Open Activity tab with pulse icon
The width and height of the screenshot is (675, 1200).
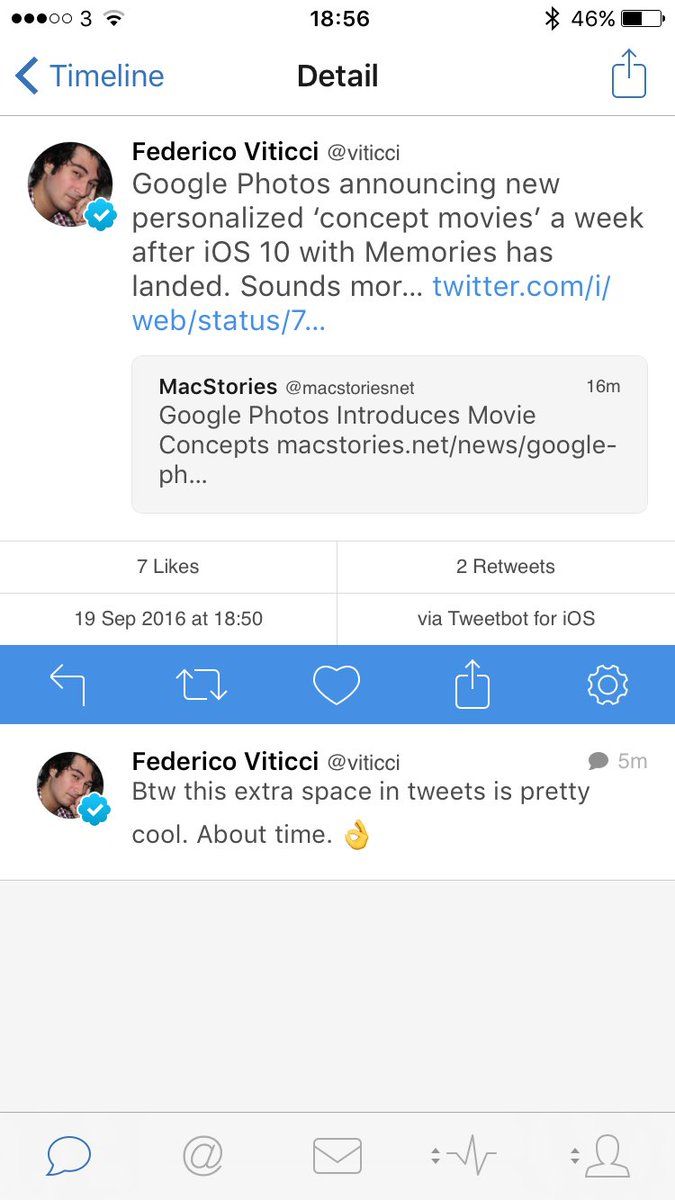(x=465, y=1157)
